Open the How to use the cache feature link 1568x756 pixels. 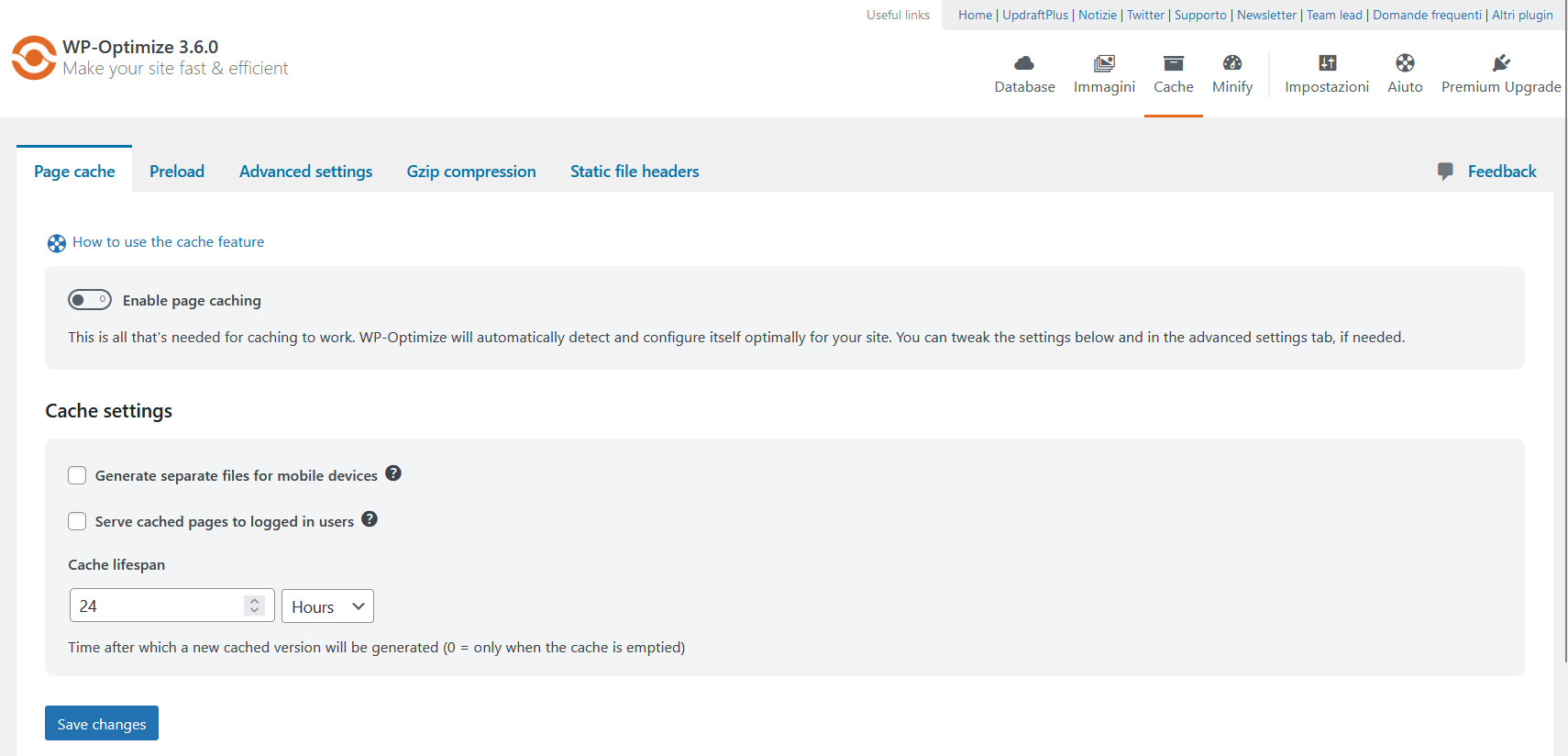(168, 241)
